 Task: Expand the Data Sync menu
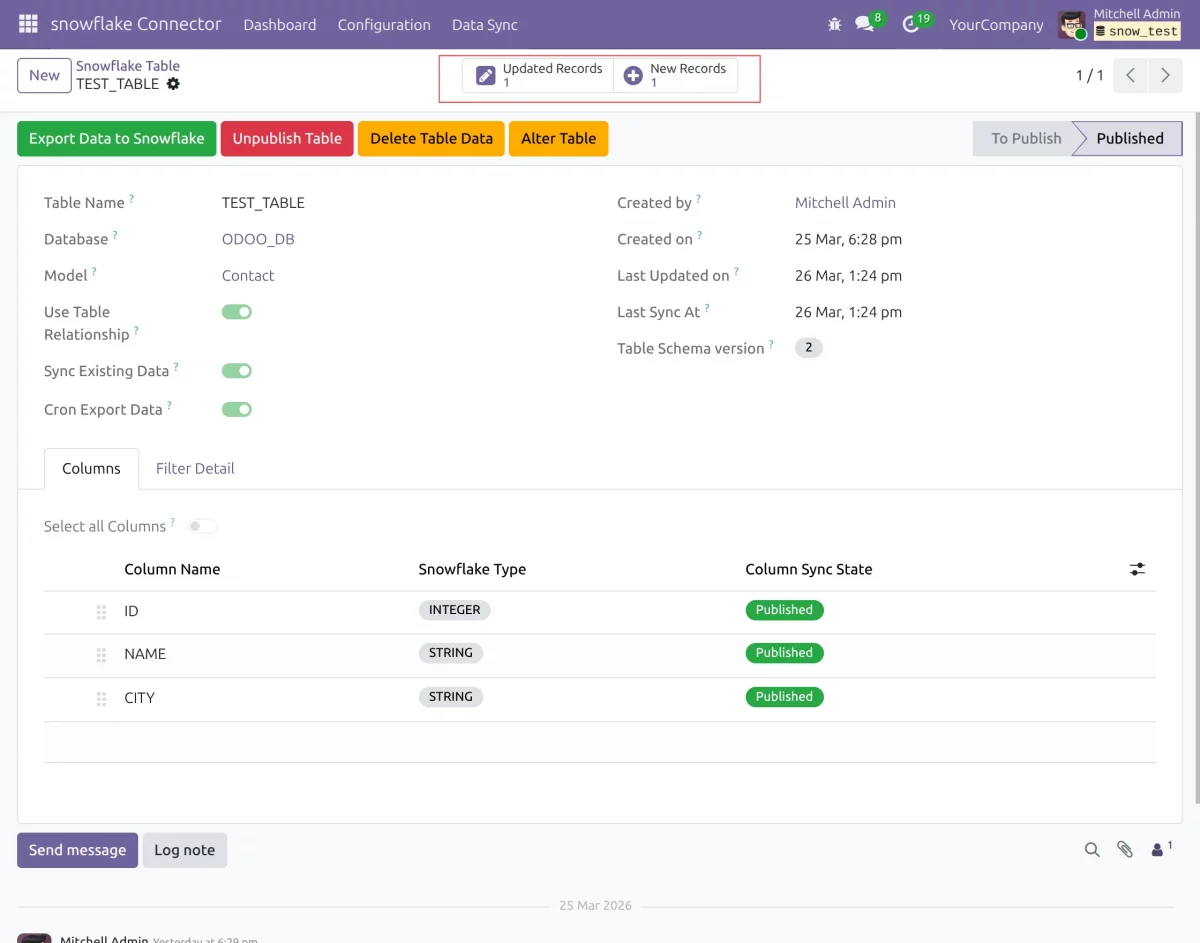pos(485,25)
